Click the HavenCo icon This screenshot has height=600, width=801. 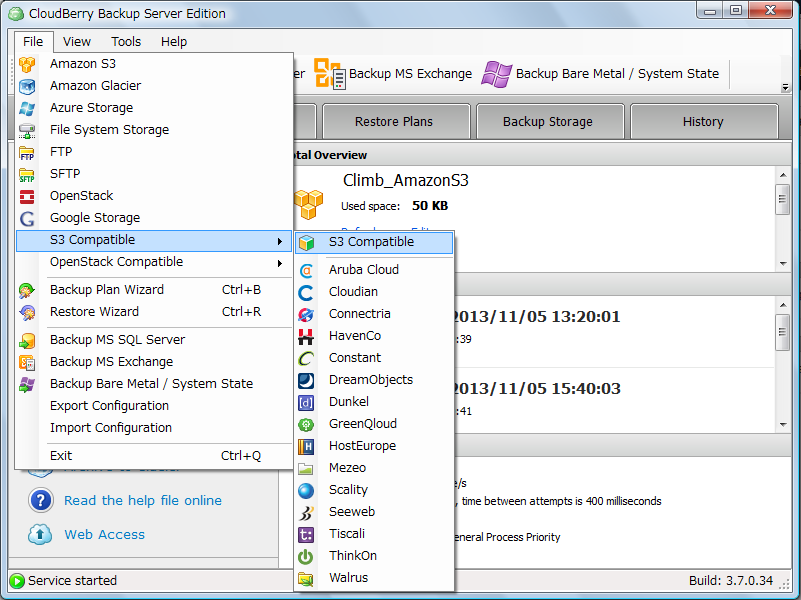point(306,336)
